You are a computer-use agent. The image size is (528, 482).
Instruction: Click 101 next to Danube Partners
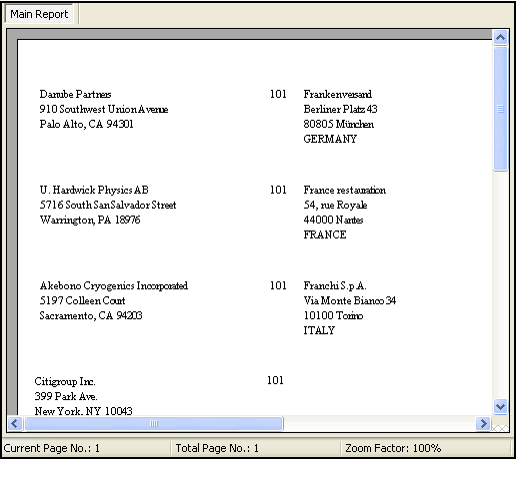278,94
